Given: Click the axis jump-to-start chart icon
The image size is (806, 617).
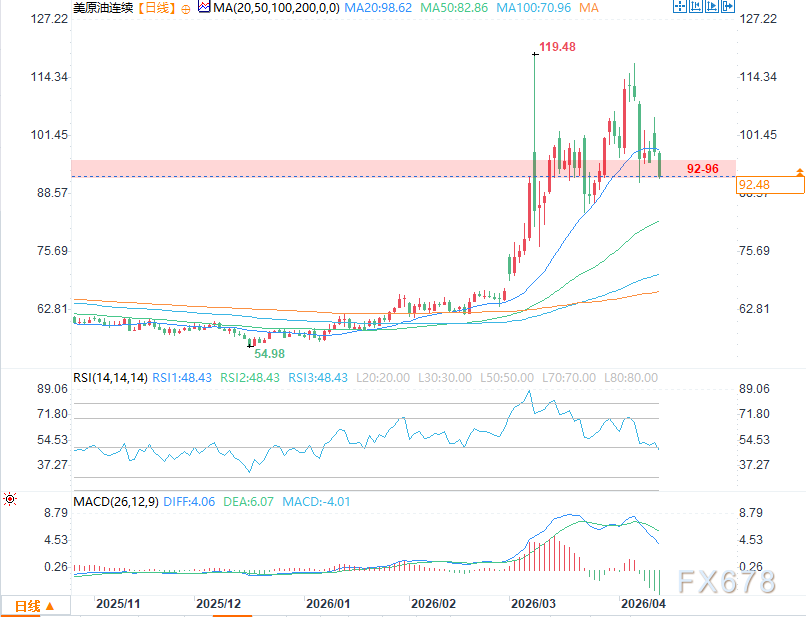Looking at the screenshot, I should point(696,6).
